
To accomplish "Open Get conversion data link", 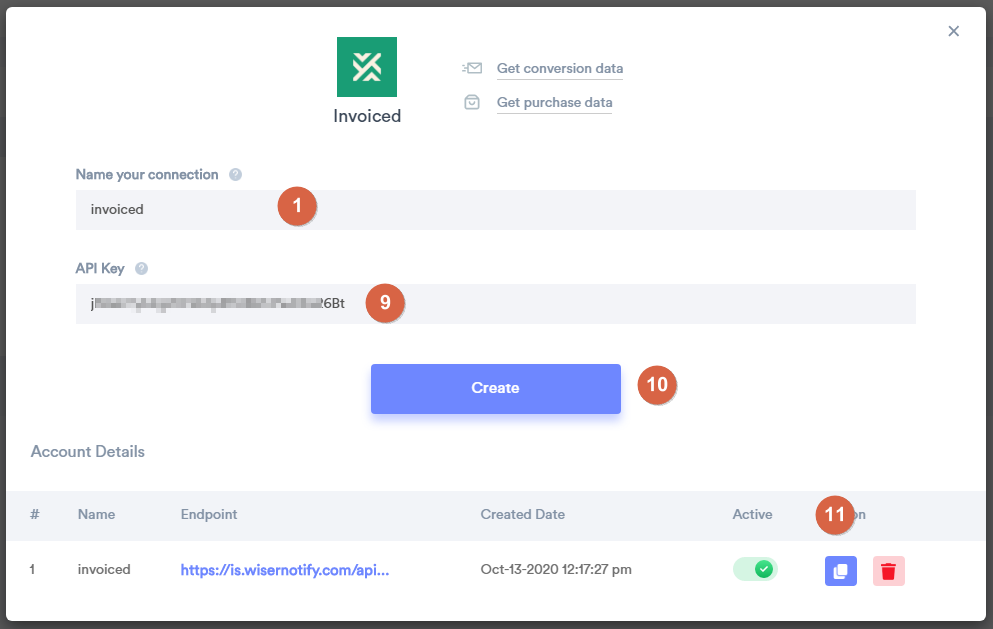I will pos(560,68).
